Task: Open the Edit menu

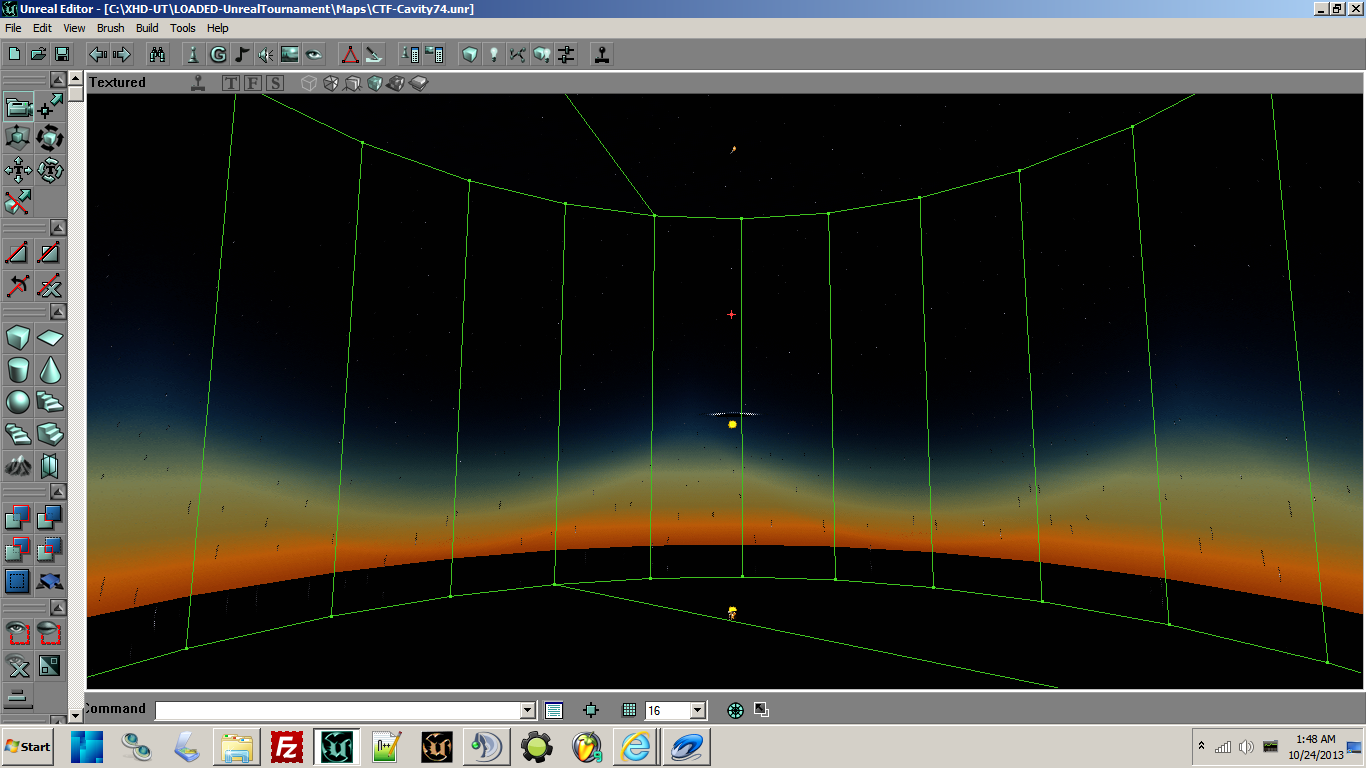Action: (42, 28)
